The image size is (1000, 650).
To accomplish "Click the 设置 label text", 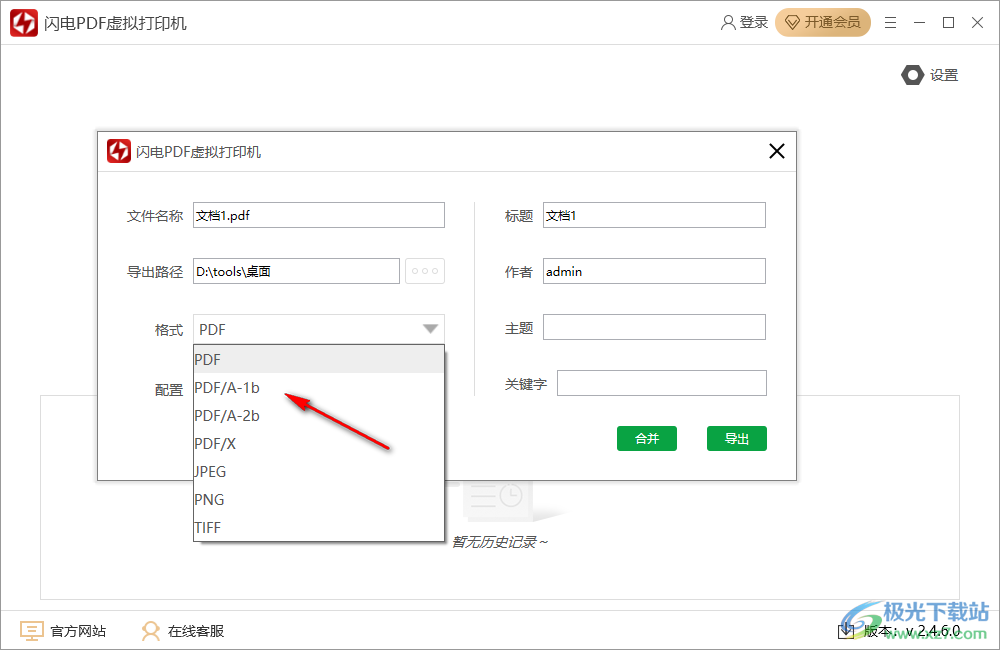I will click(x=944, y=75).
